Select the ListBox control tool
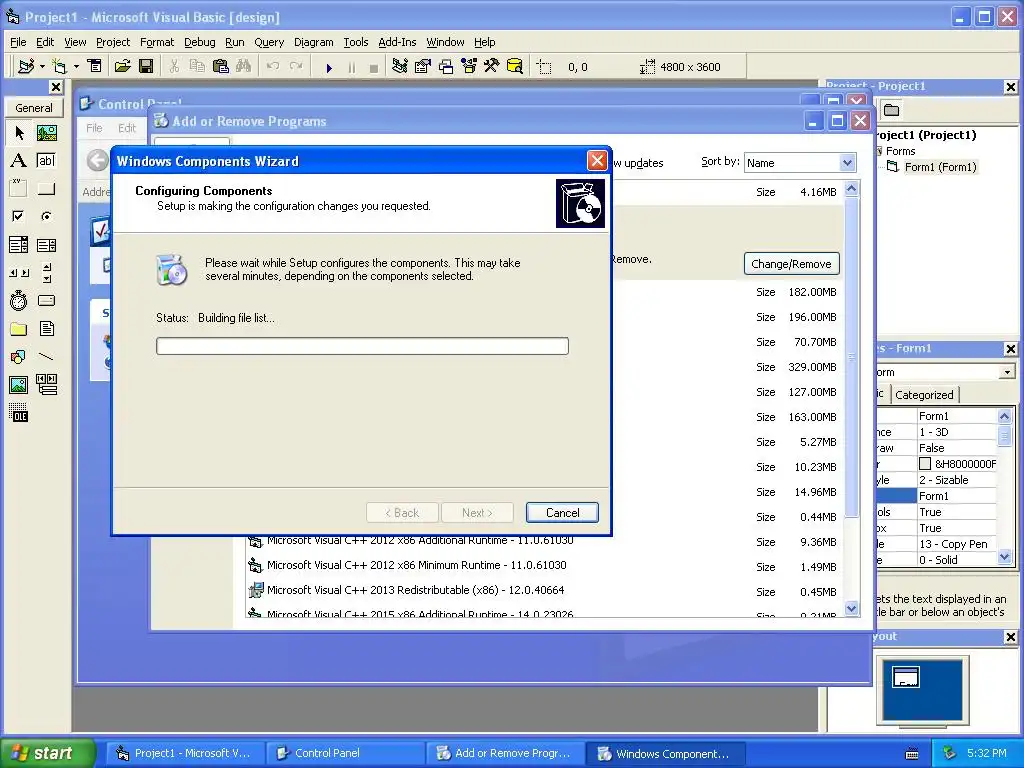 (46, 245)
